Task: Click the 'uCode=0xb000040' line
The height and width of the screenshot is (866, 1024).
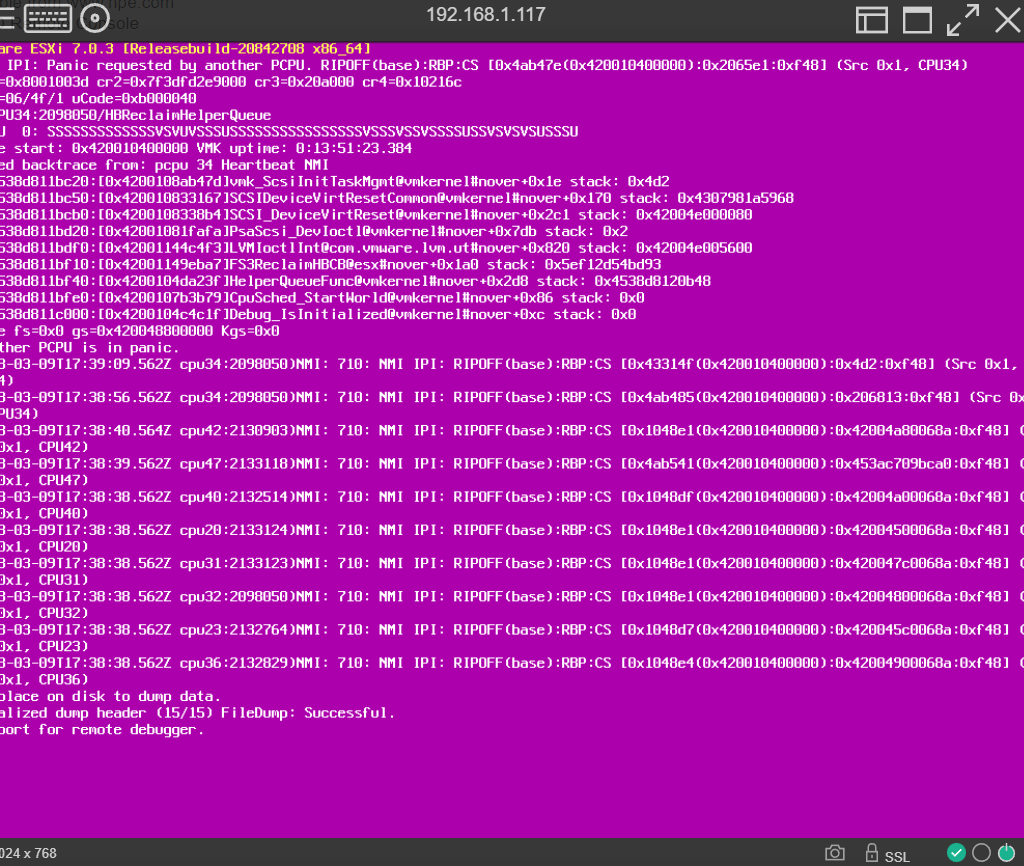Action: point(98,98)
